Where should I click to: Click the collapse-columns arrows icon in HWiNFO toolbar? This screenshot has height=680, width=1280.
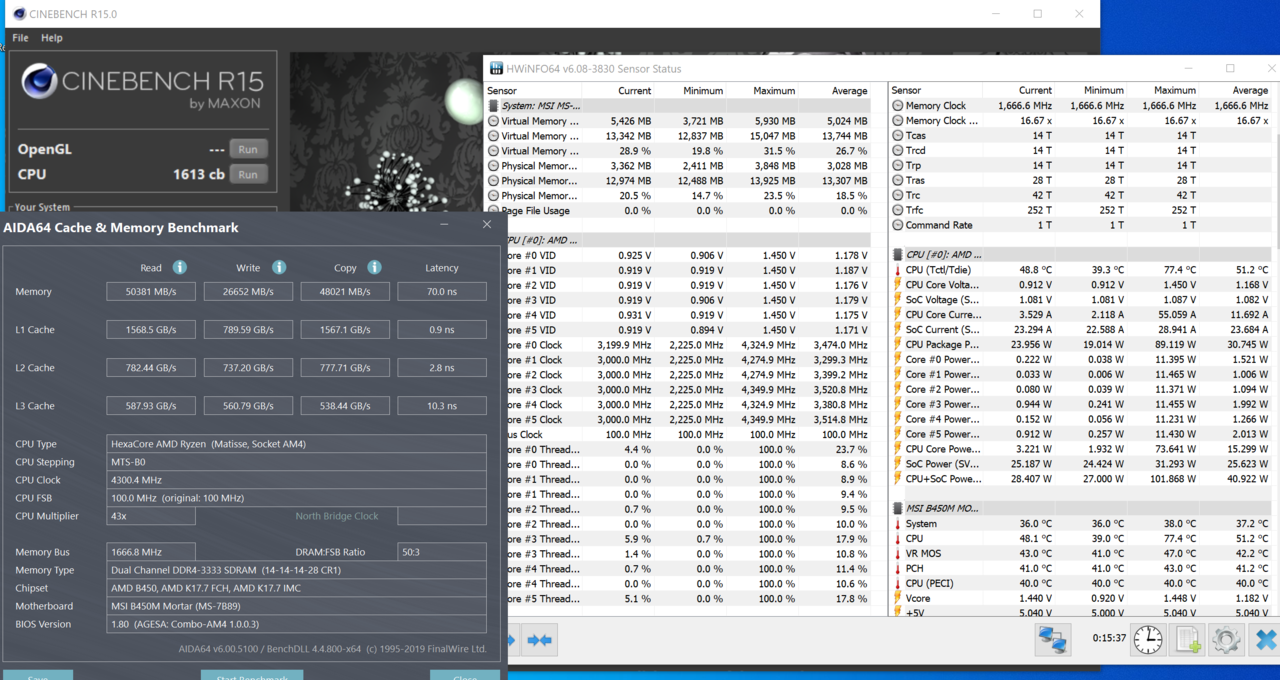pyautogui.click(x=540, y=640)
